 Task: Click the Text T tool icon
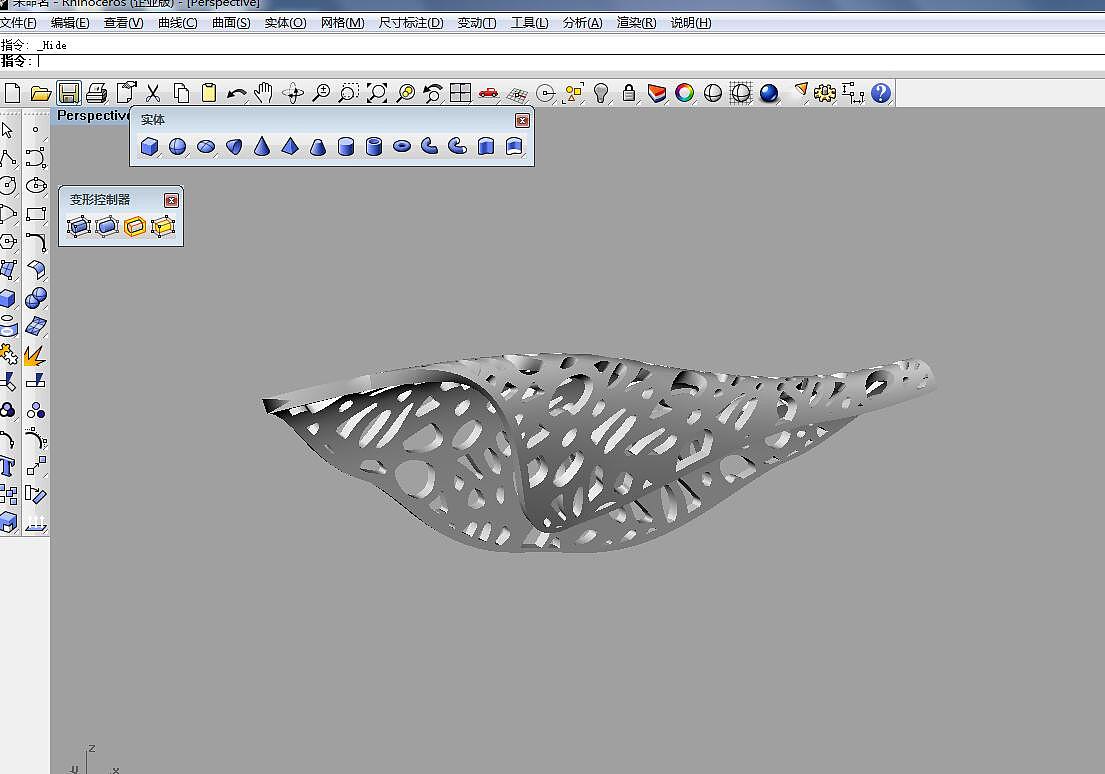click(x=8, y=466)
